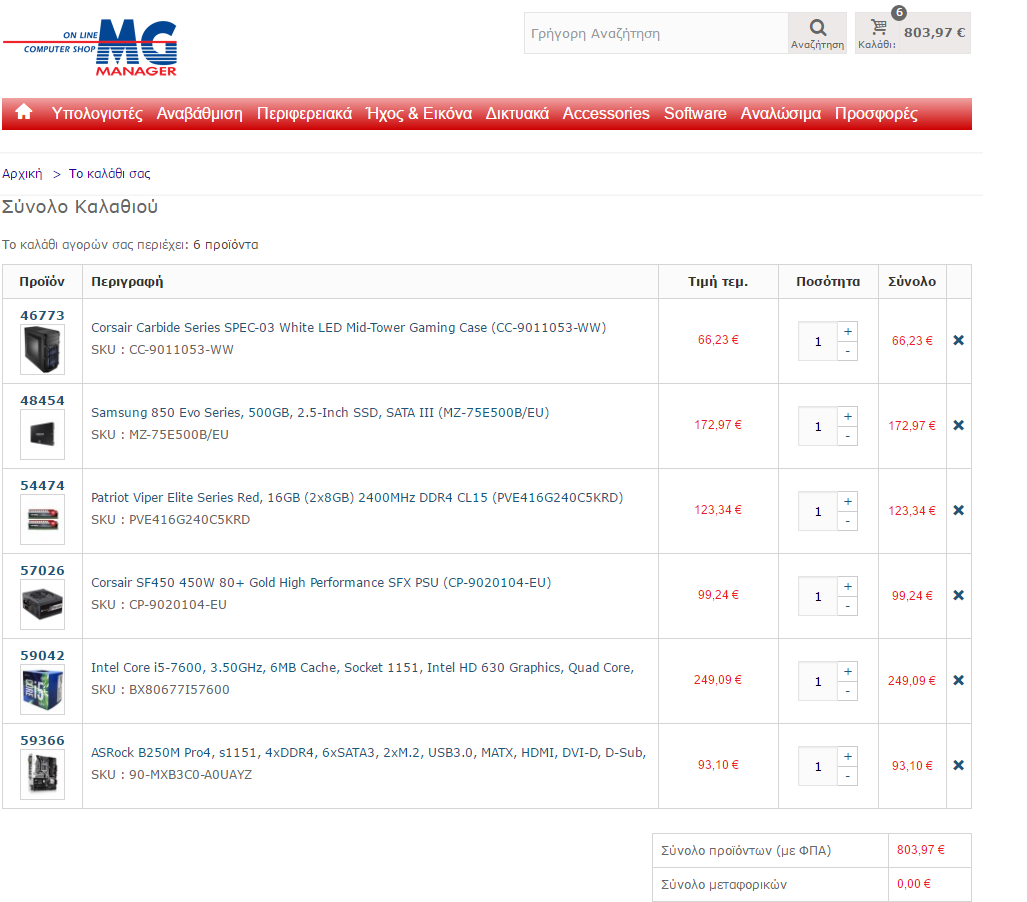Click product code 57026
The image size is (1027, 902).
pyautogui.click(x=43, y=571)
